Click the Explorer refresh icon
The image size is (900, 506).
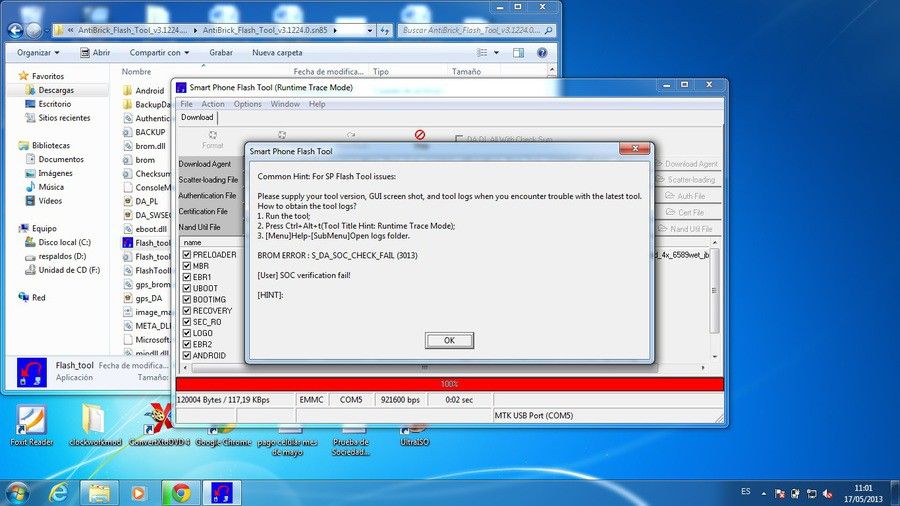[x=385, y=30]
